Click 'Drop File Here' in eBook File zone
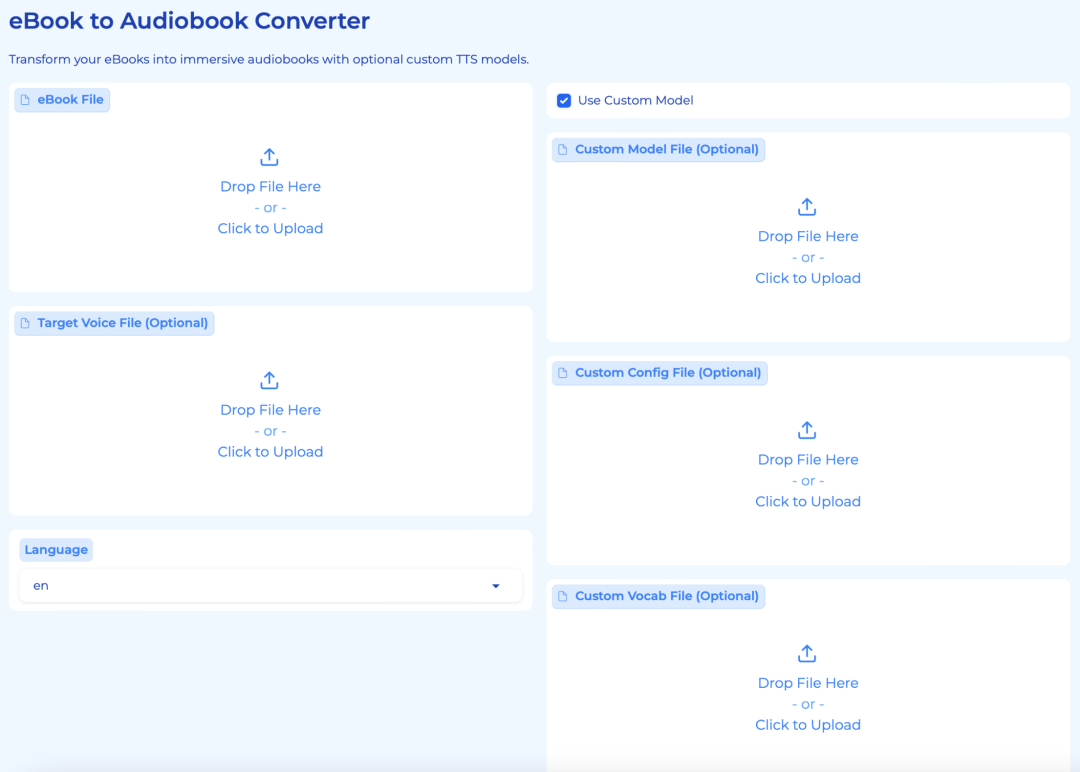 270,187
